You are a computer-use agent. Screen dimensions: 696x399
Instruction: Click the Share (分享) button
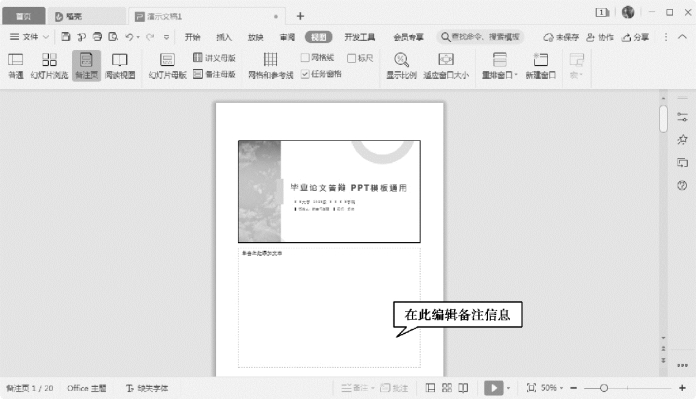tap(635, 37)
